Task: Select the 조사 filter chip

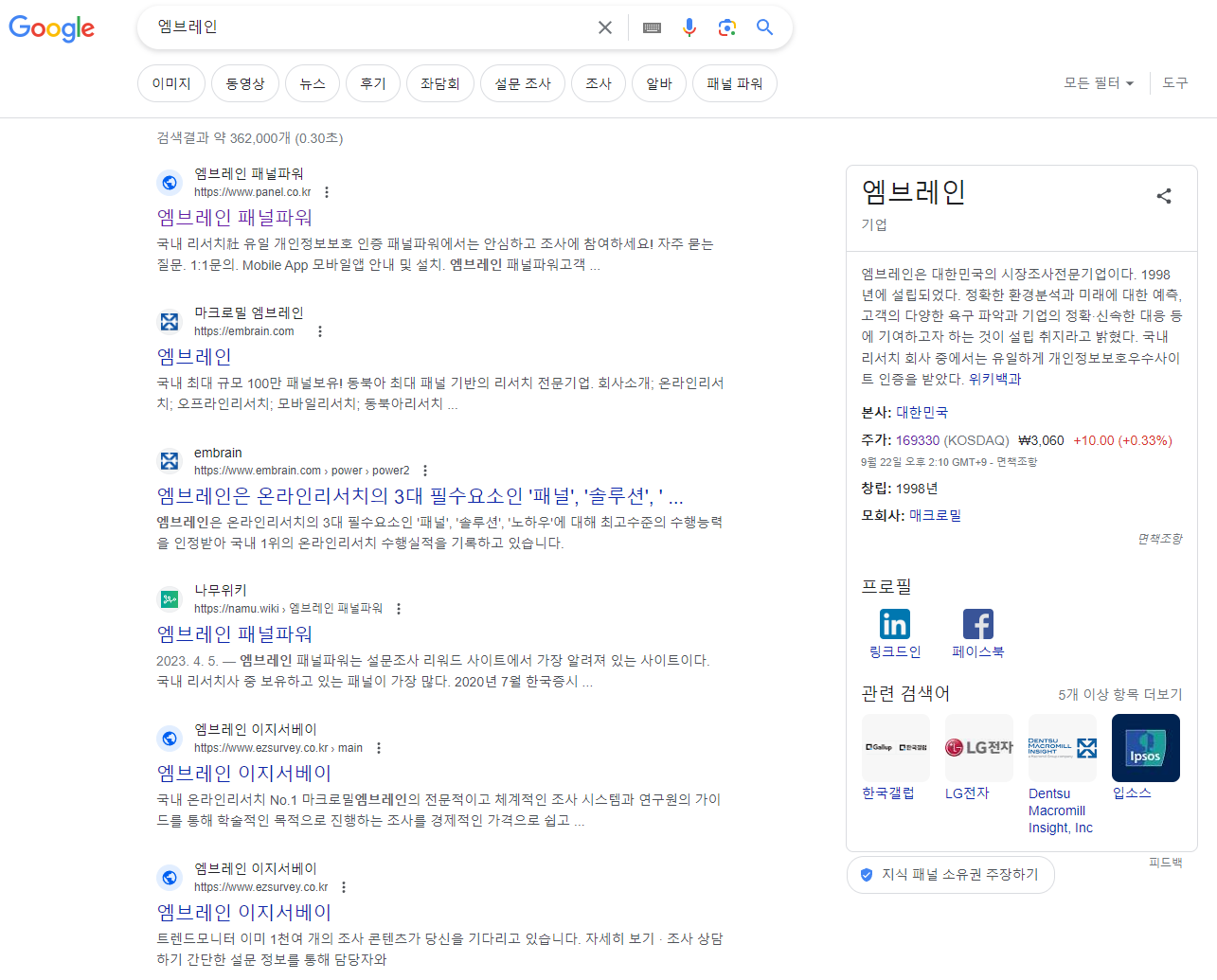Action: click(599, 83)
